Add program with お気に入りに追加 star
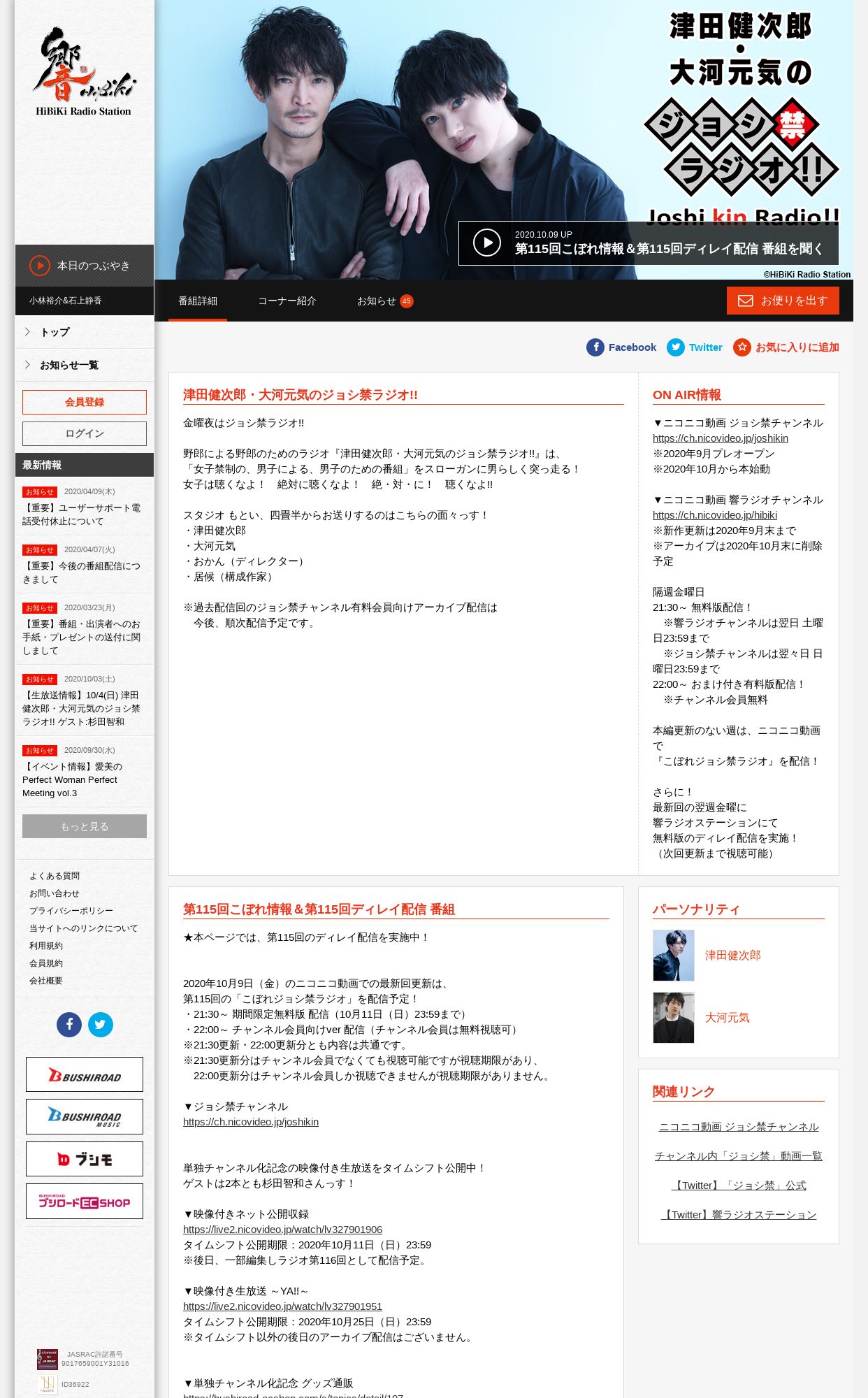The width and height of the screenshot is (868, 1398). coord(786,347)
